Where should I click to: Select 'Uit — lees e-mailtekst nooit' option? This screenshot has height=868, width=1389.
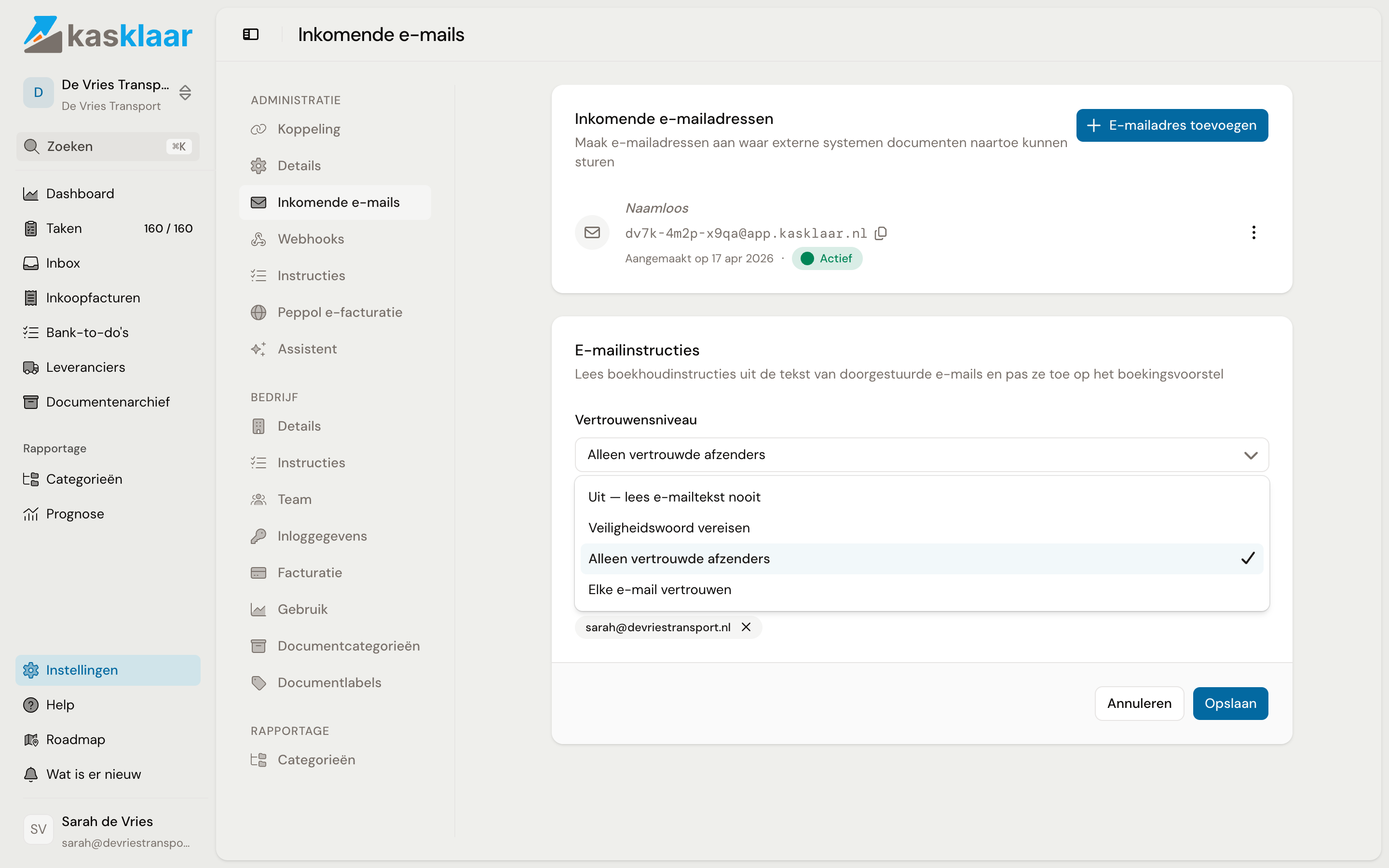(x=922, y=497)
